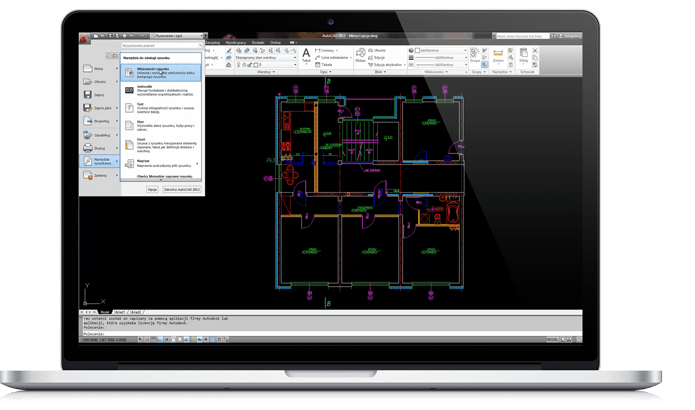Open JakWarstwa object color dropdown
This screenshot has height=410, width=695.
[x=441, y=51]
